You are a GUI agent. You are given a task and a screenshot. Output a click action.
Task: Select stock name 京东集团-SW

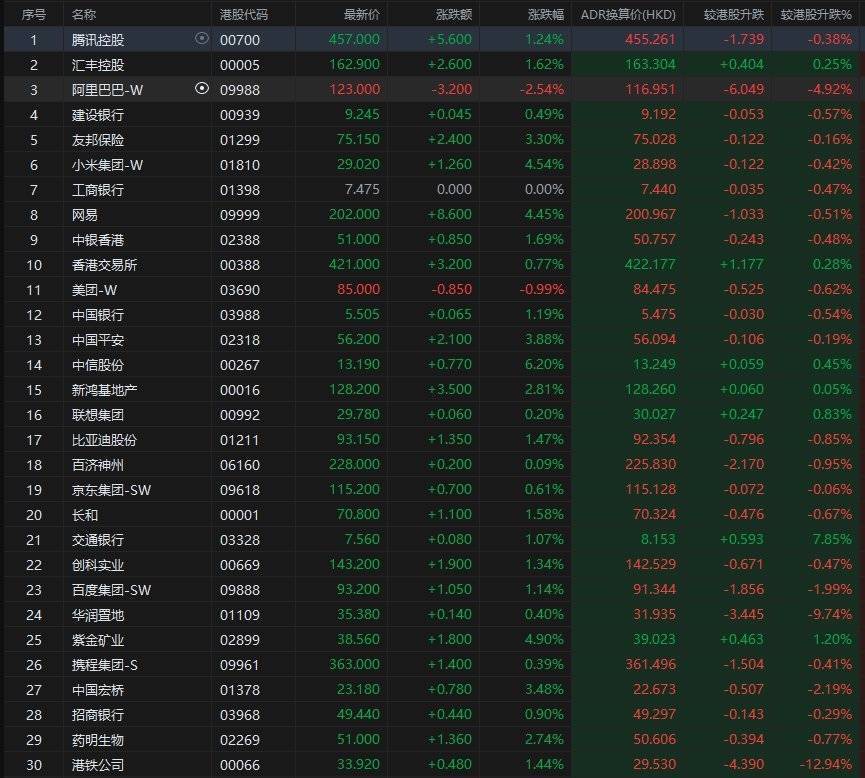[111, 490]
